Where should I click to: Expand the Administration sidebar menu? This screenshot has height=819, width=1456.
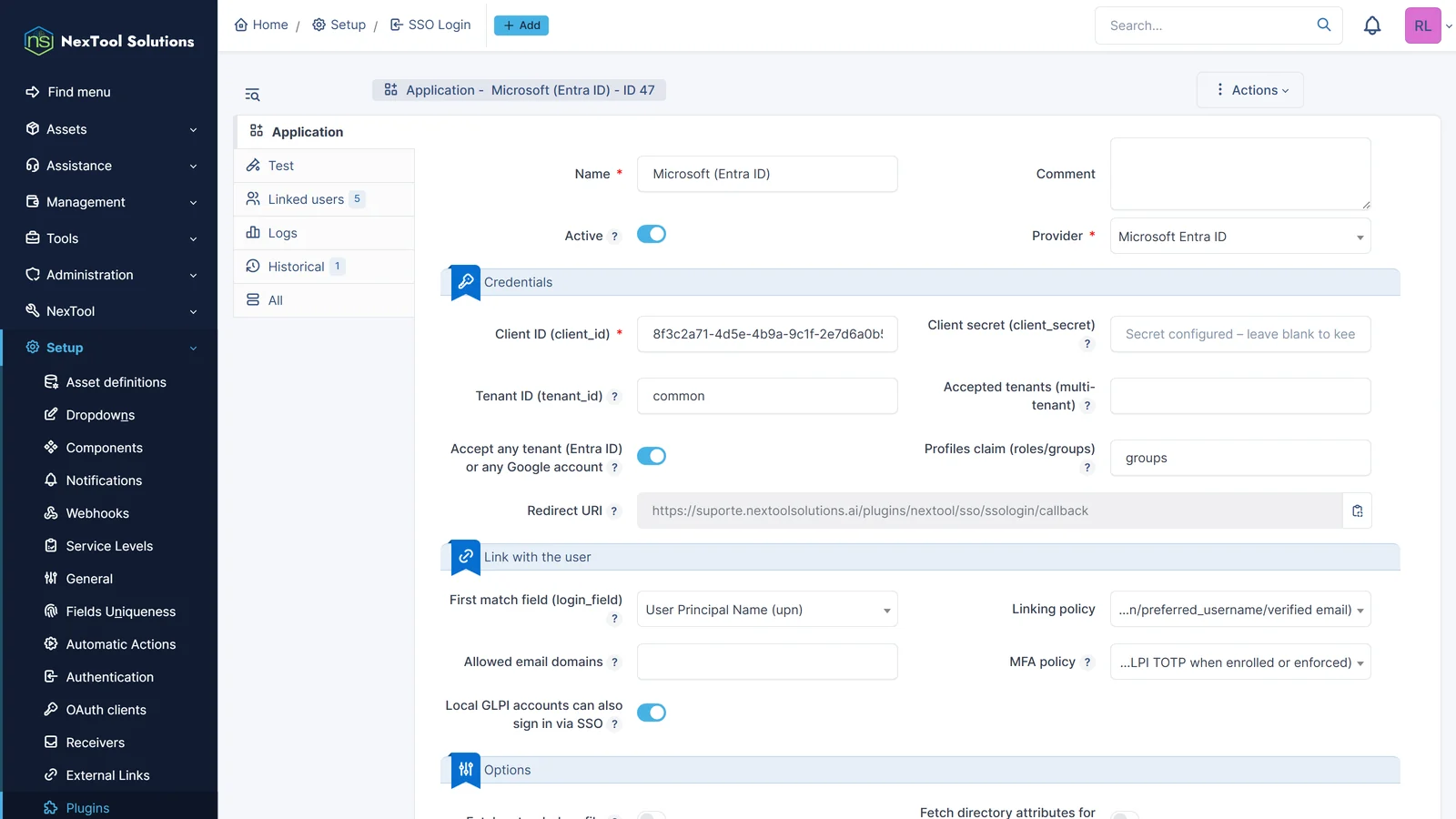[x=109, y=275]
